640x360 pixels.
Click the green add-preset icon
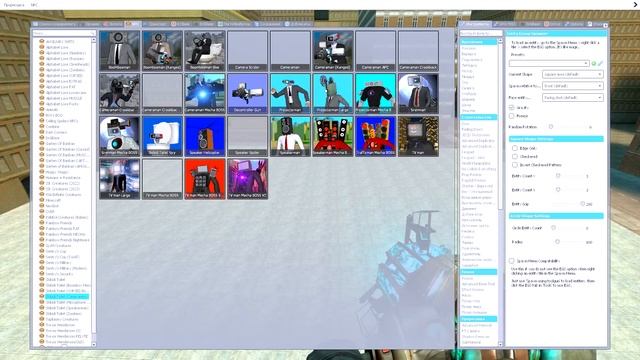click(x=594, y=63)
